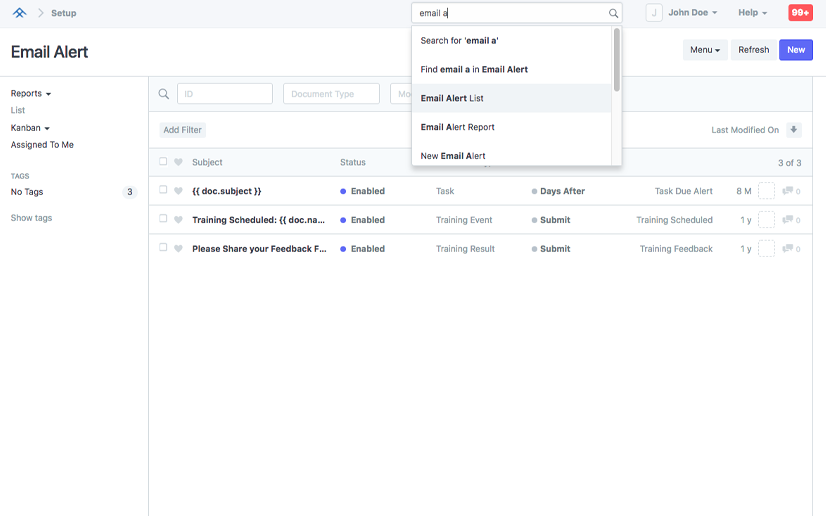This screenshot has height=516, width=826.
Task: Click the list filter search icon
Action: pos(164,94)
